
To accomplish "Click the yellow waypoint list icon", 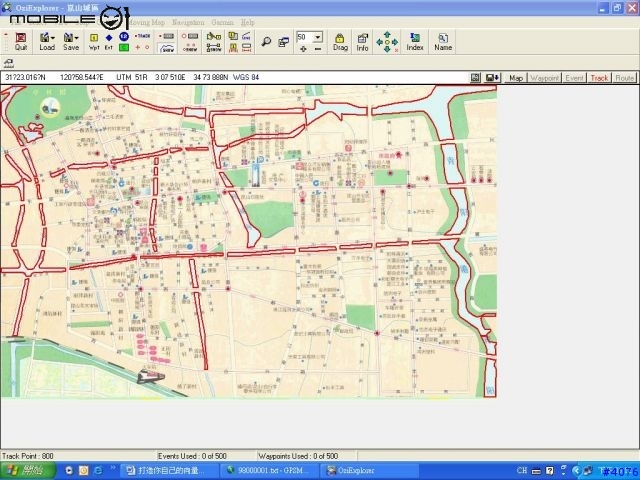I will tap(233, 36).
